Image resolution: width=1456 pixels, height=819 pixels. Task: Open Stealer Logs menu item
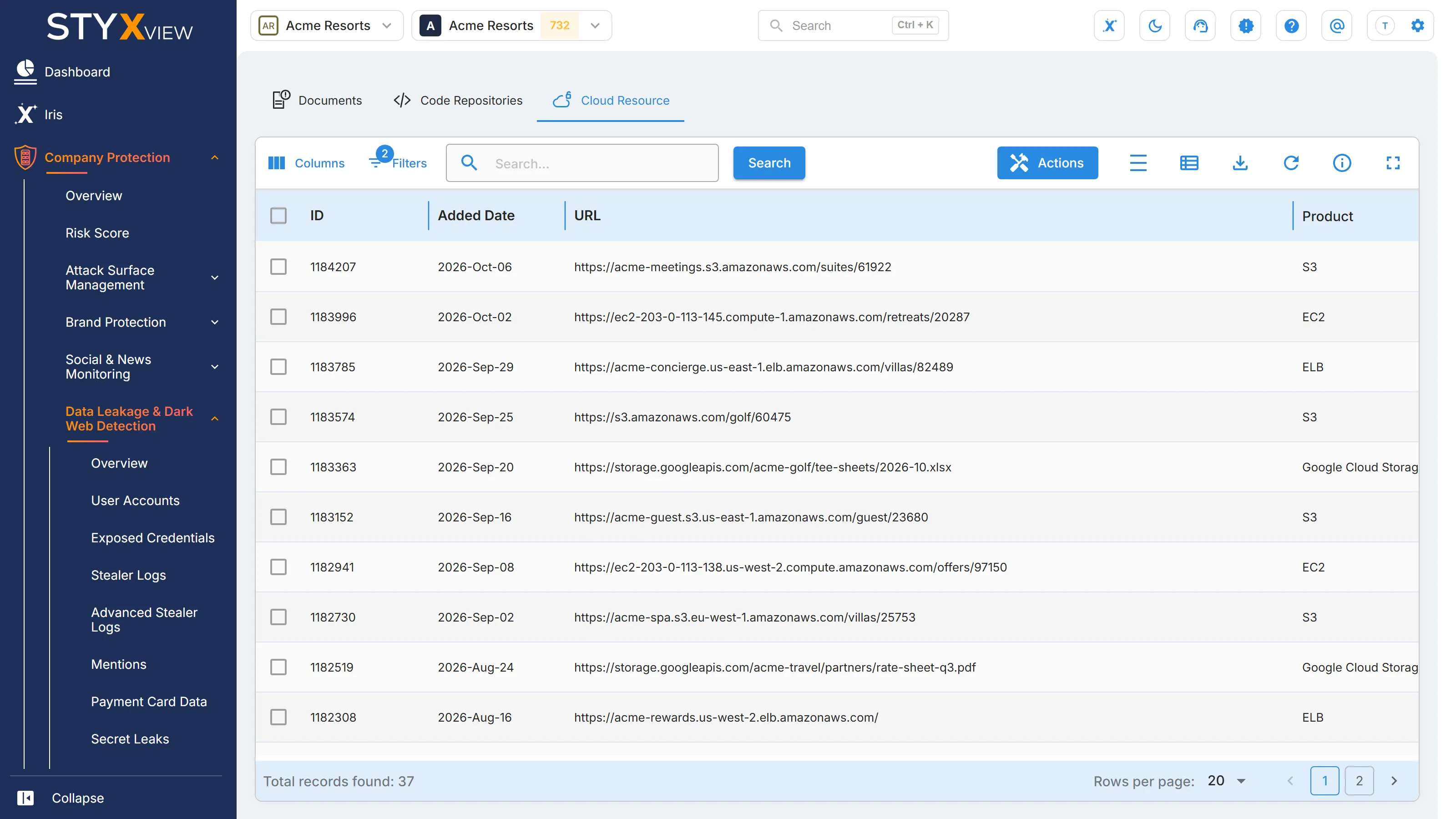point(128,575)
